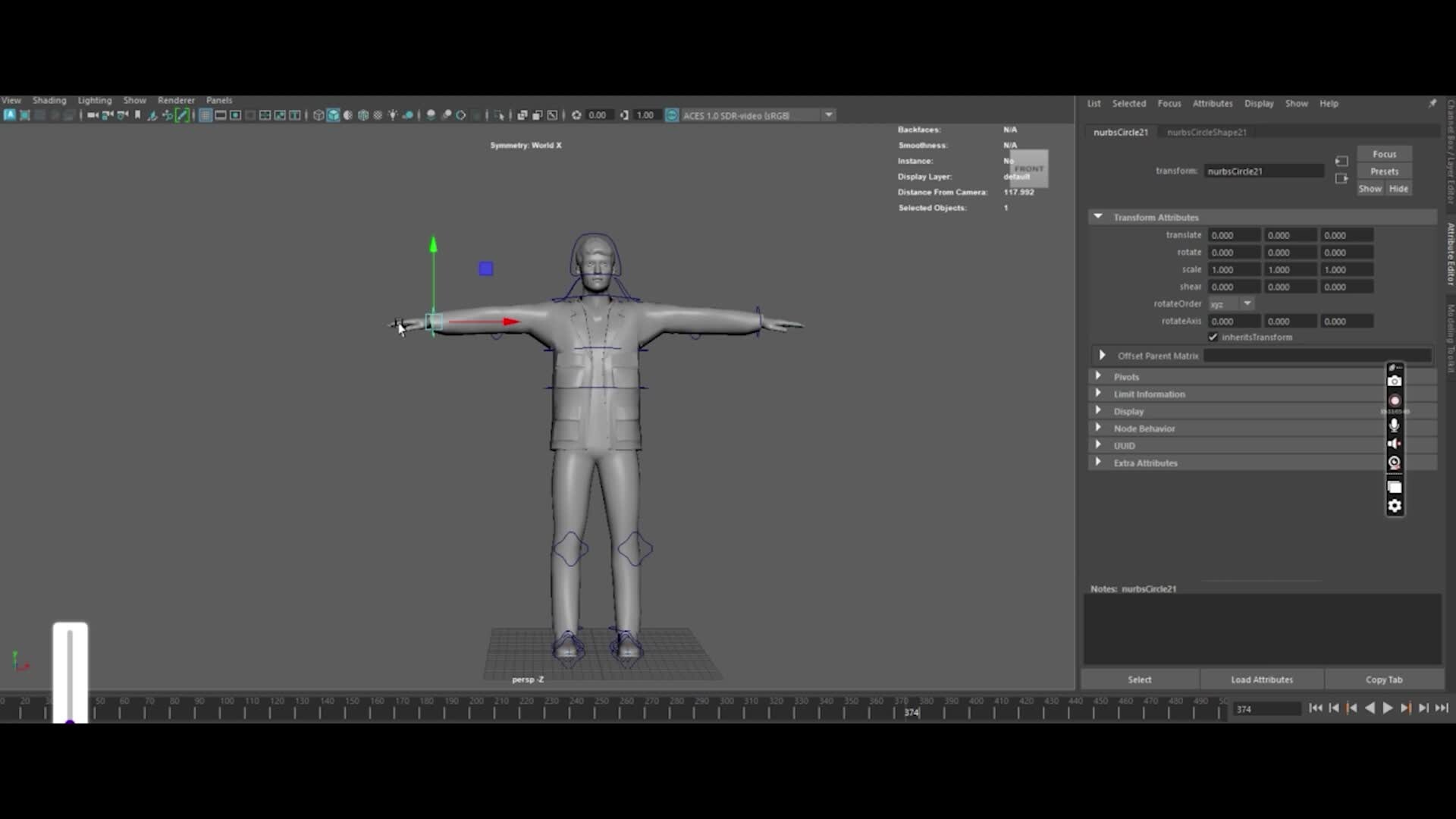The width and height of the screenshot is (1456, 819).
Task: Click the lightbulb lighting icon in viewport toolbar
Action: click(393, 115)
